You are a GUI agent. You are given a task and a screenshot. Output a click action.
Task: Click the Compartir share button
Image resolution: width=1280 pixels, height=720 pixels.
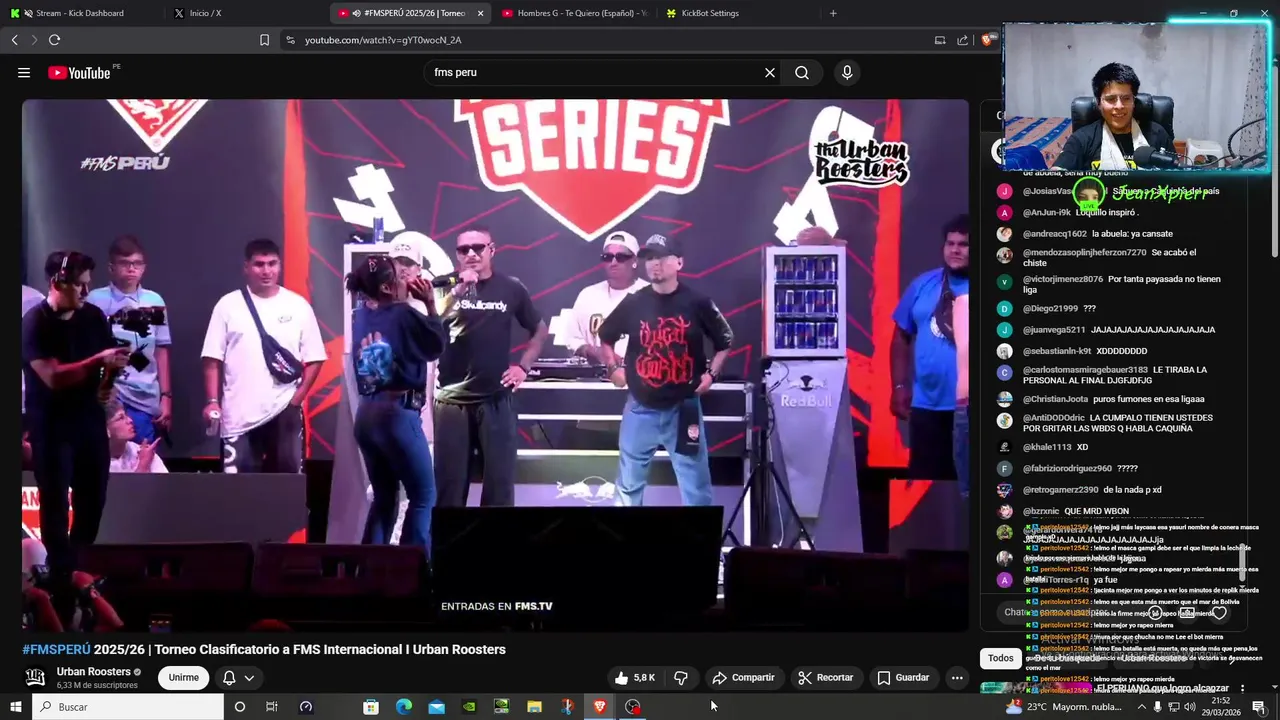click(743, 678)
